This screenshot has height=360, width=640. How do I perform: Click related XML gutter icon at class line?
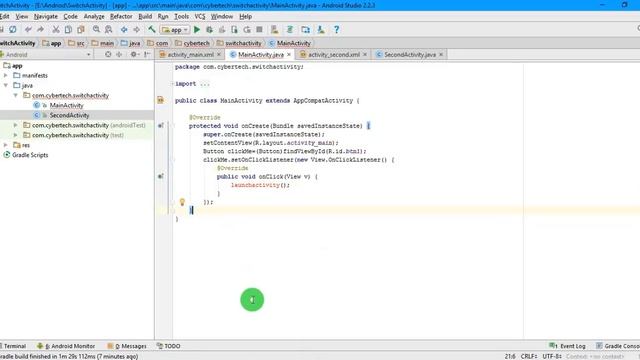pyautogui.click(x=160, y=100)
